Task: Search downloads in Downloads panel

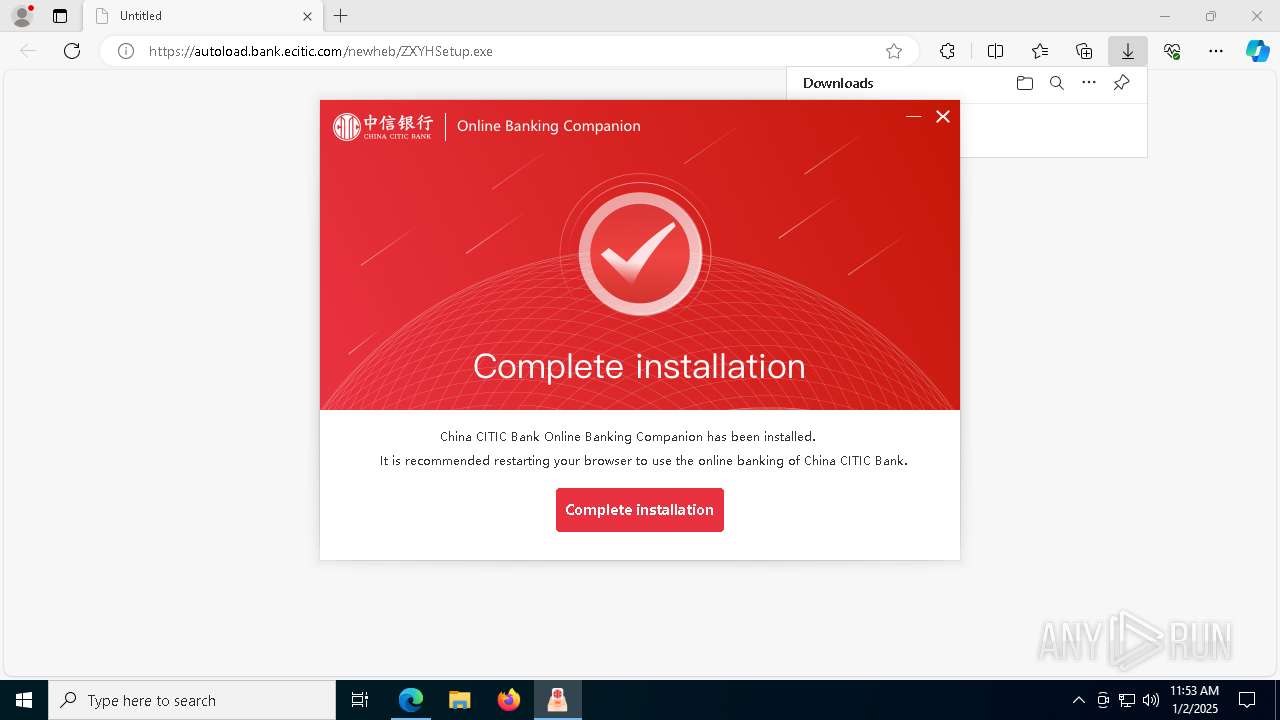Action: [x=1056, y=83]
